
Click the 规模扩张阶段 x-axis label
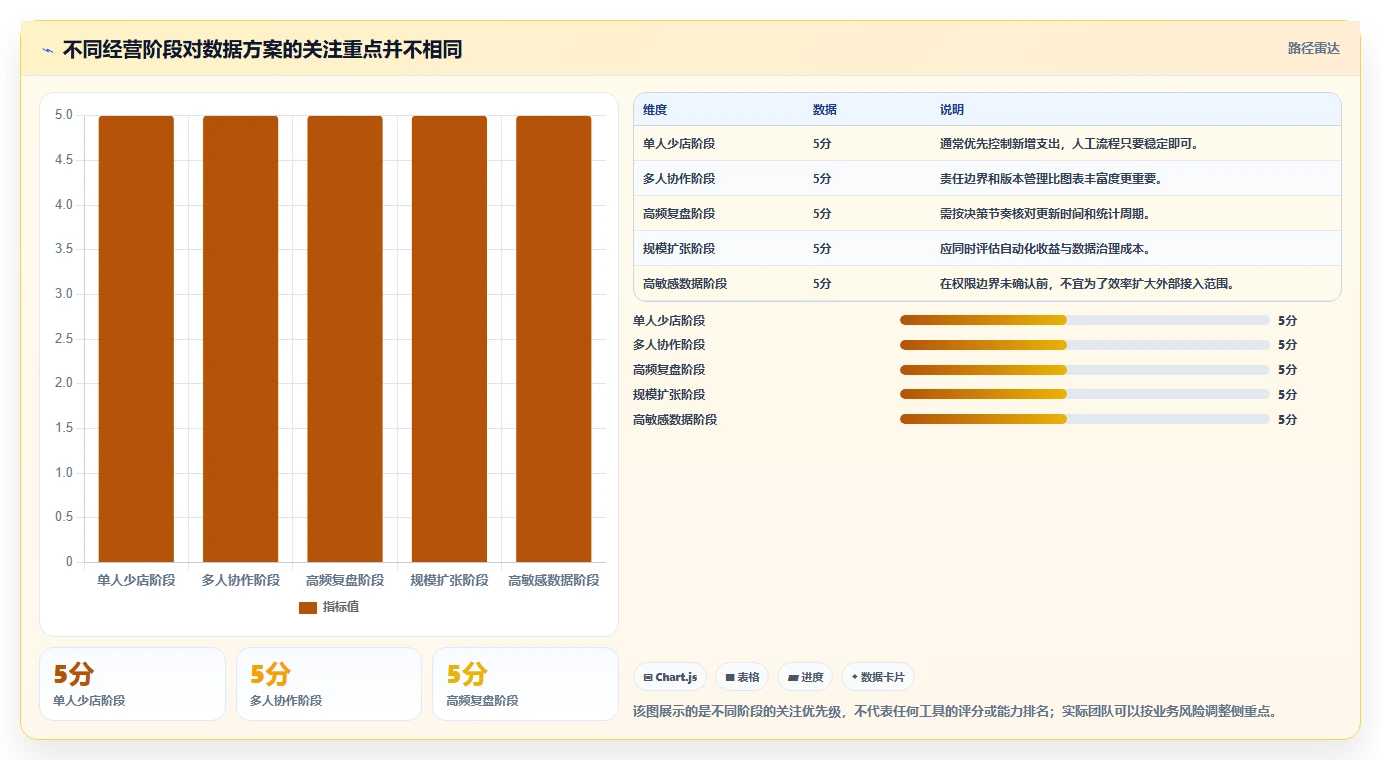(x=449, y=580)
